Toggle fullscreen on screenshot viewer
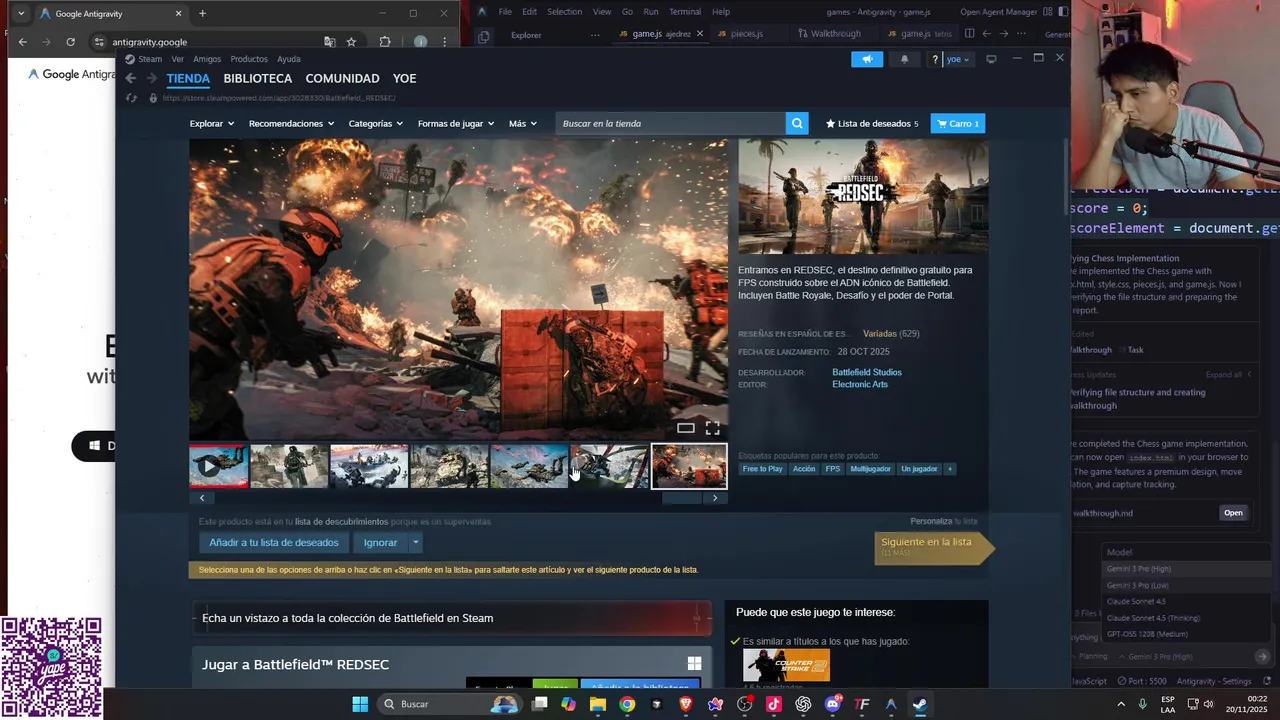The image size is (1280, 720). tap(712, 428)
